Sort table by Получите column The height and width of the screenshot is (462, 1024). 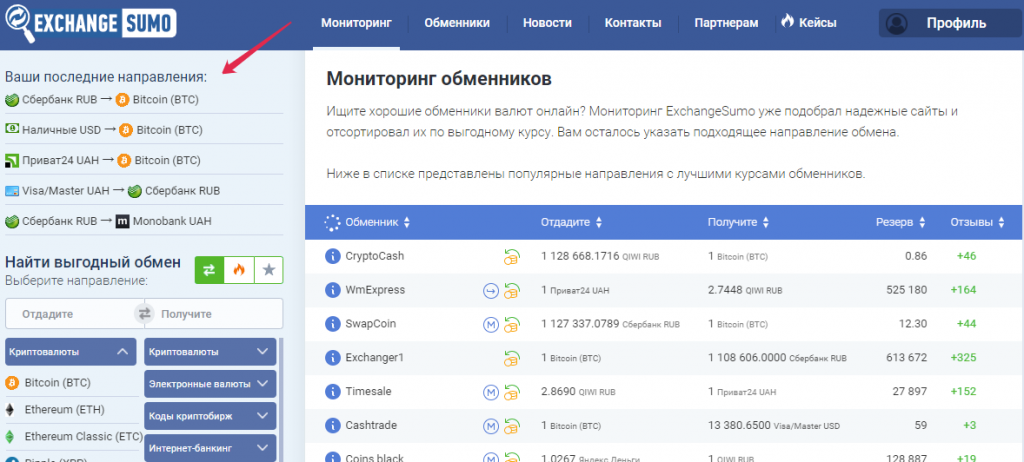(739, 222)
